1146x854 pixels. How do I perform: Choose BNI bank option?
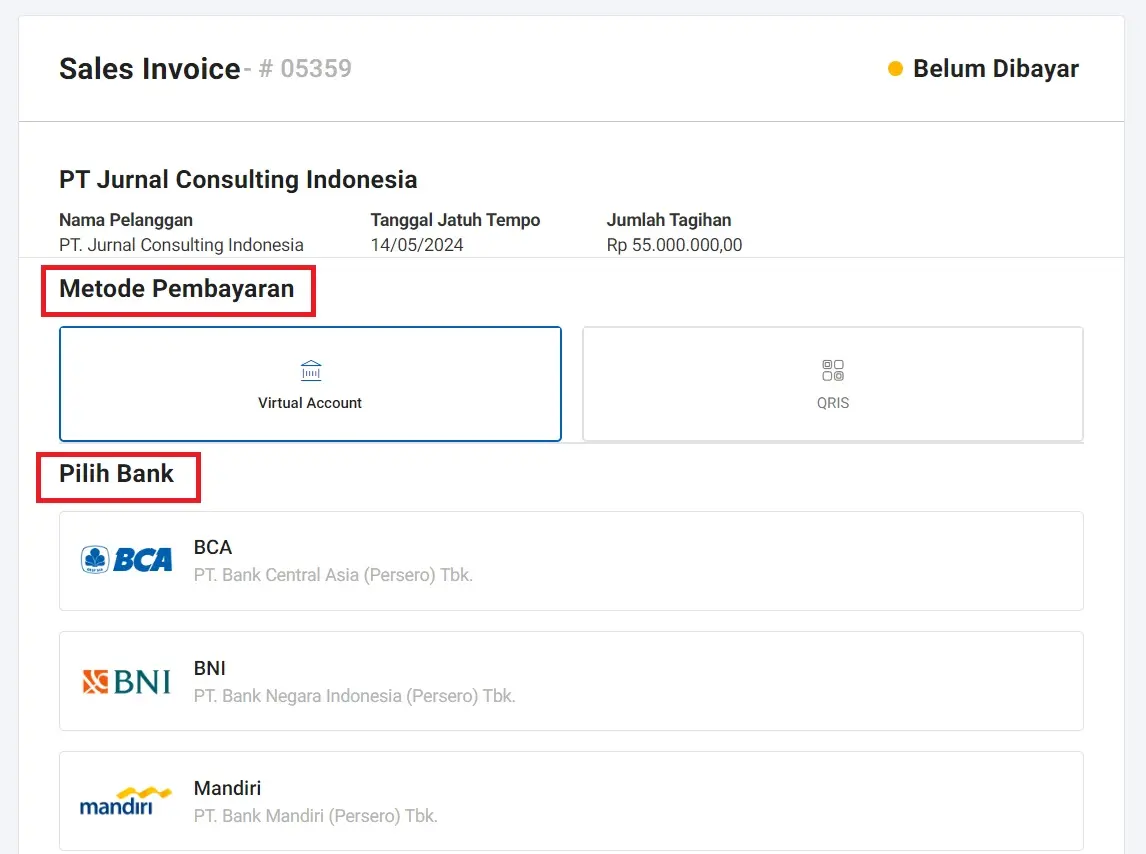tap(571, 681)
